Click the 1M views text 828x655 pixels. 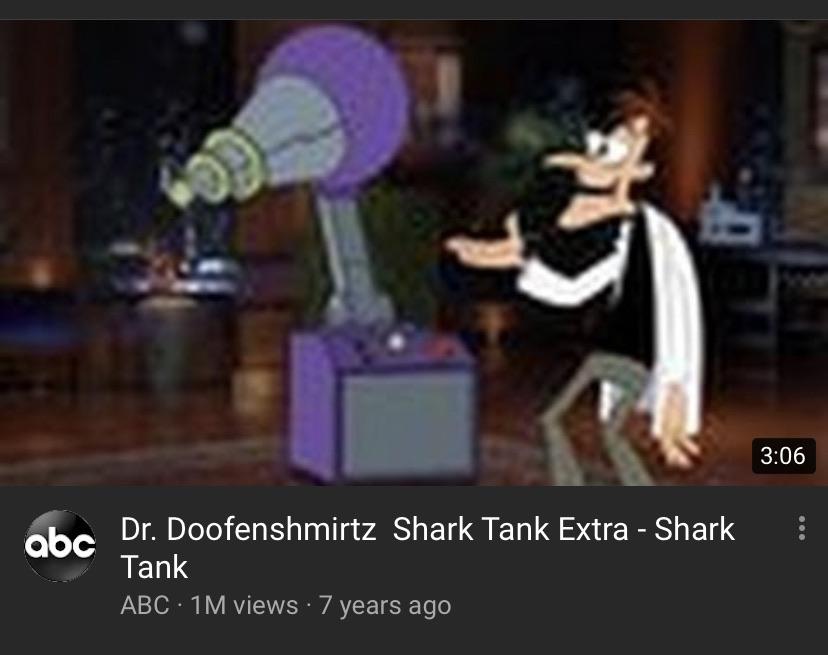(244, 605)
